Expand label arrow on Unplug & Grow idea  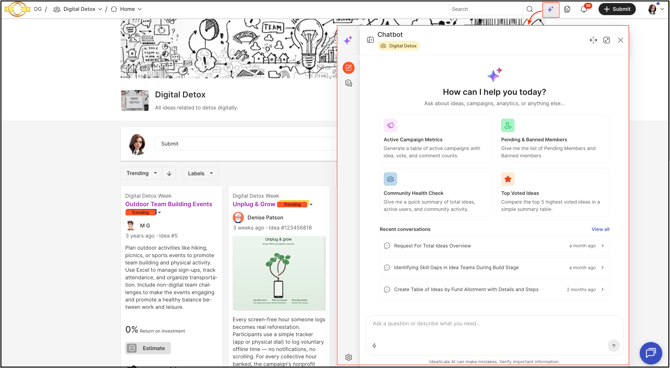click(311, 205)
